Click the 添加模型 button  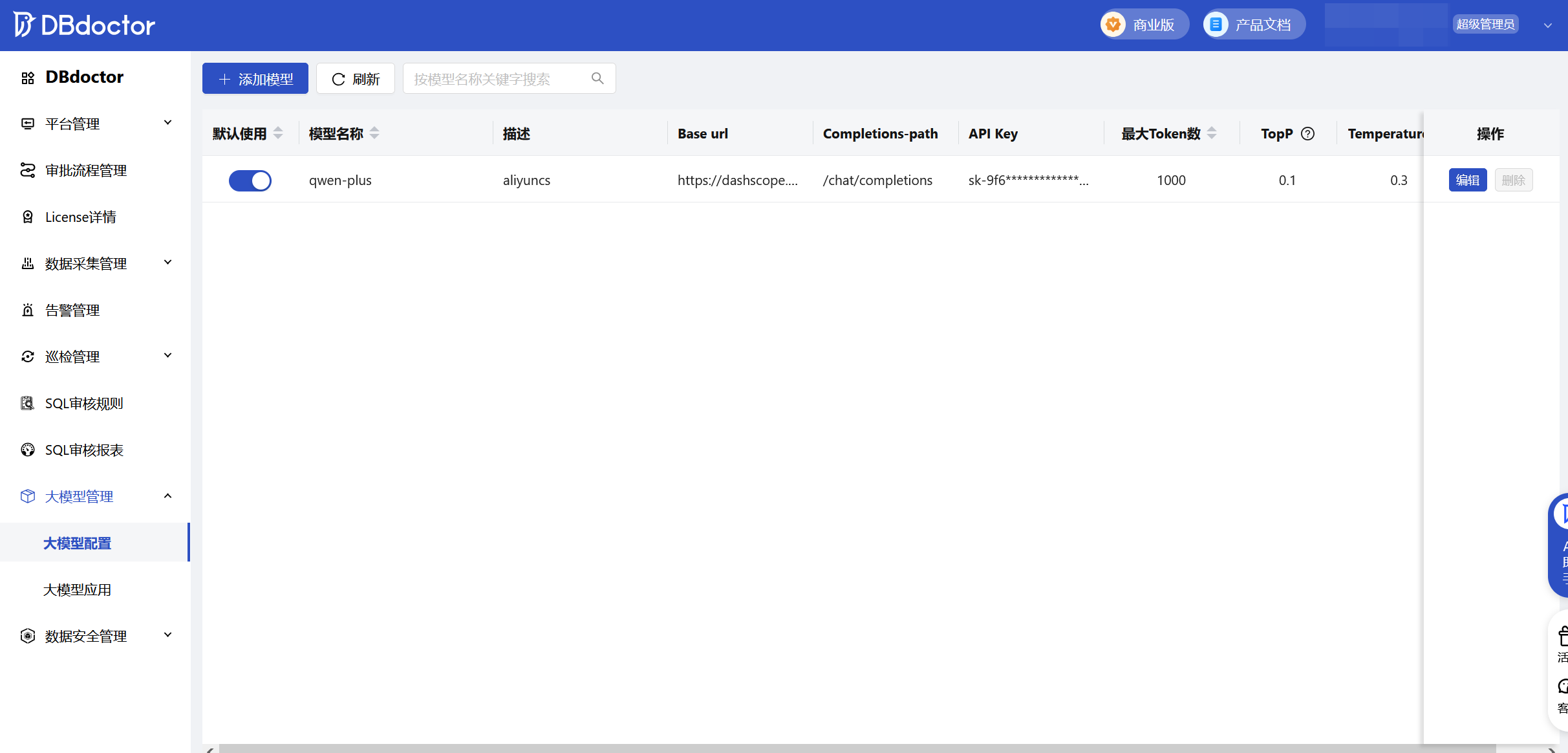pos(255,78)
